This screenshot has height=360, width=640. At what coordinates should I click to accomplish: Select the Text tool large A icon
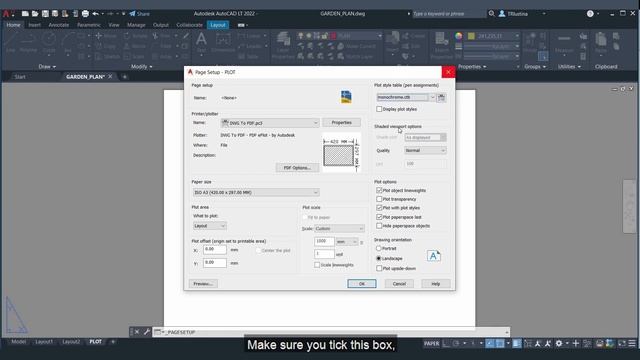point(201,40)
